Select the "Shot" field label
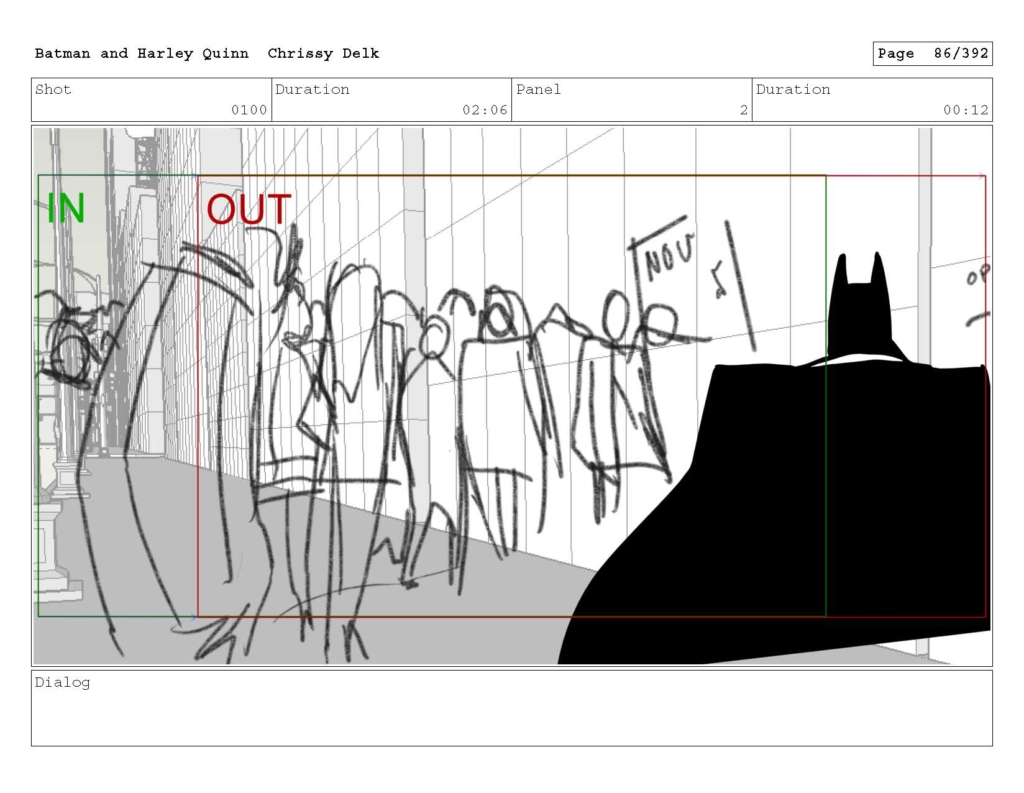 coord(53,89)
